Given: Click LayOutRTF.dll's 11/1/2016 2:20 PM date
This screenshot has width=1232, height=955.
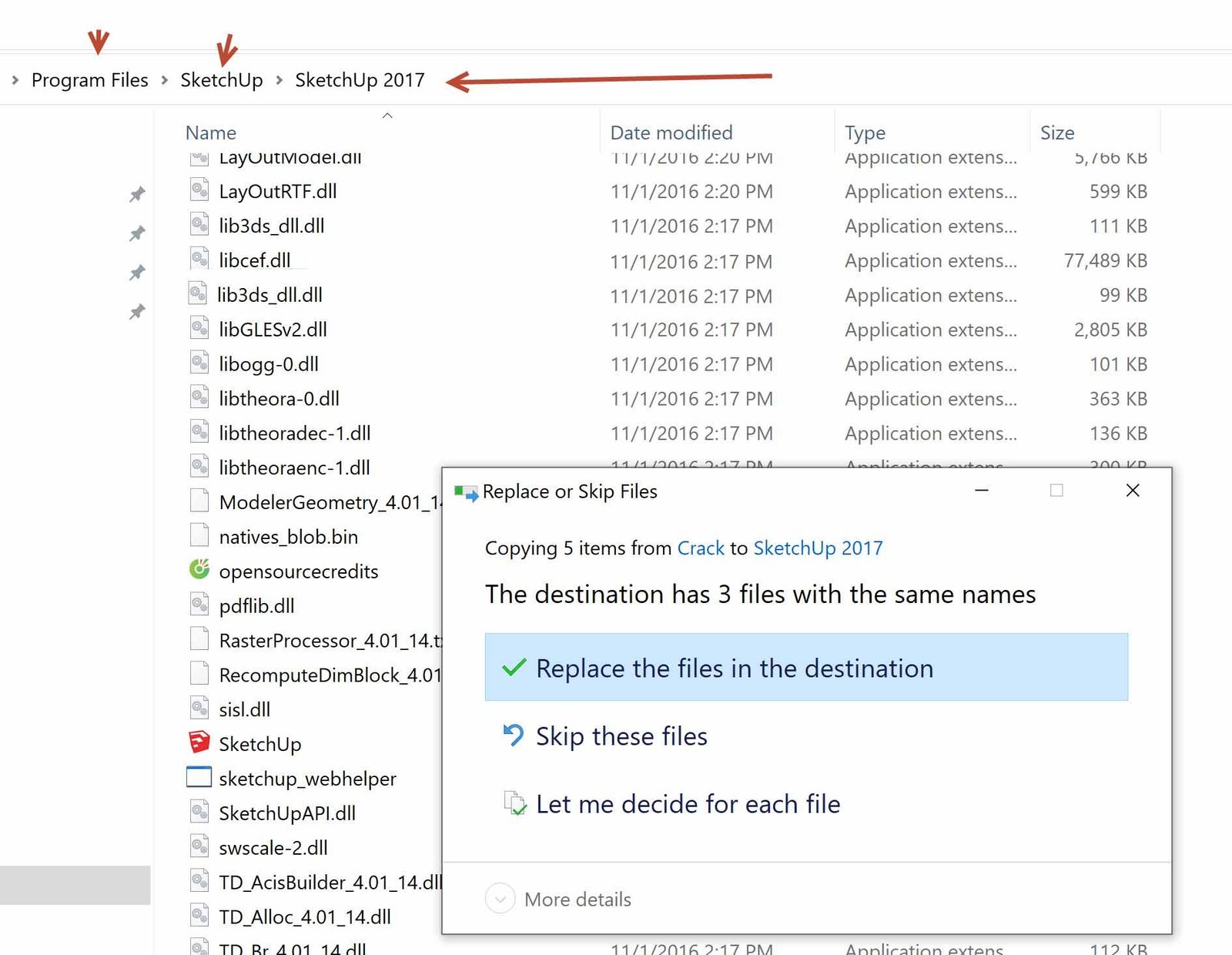Looking at the screenshot, I should pos(691,191).
